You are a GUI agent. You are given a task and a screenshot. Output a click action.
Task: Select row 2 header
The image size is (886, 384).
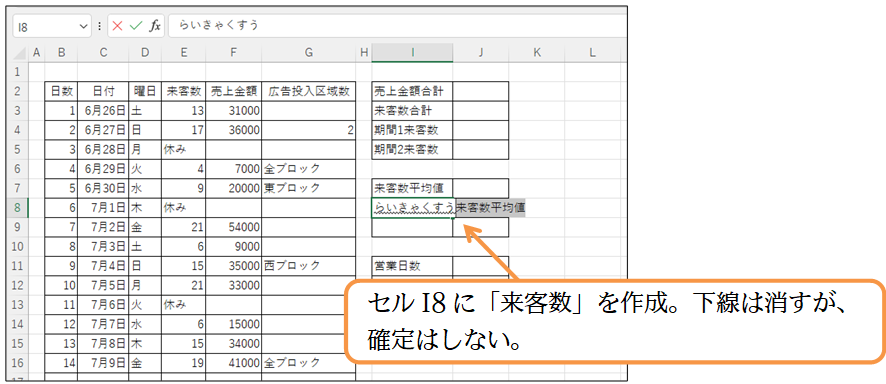[x=17, y=91]
